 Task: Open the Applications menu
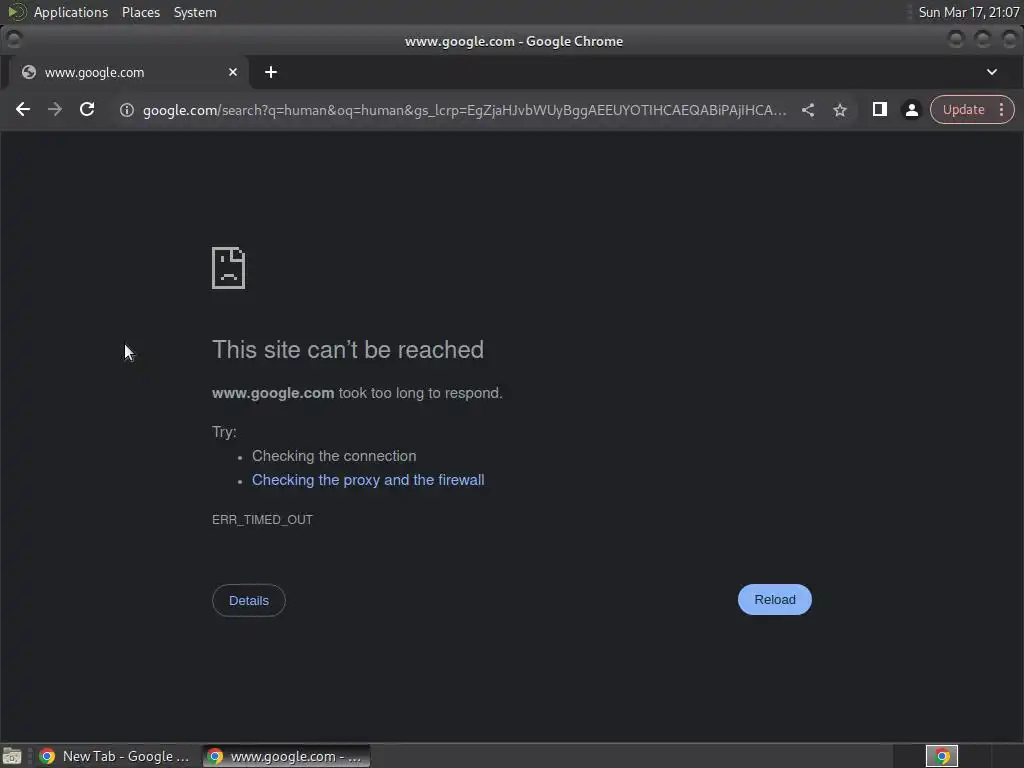(71, 12)
